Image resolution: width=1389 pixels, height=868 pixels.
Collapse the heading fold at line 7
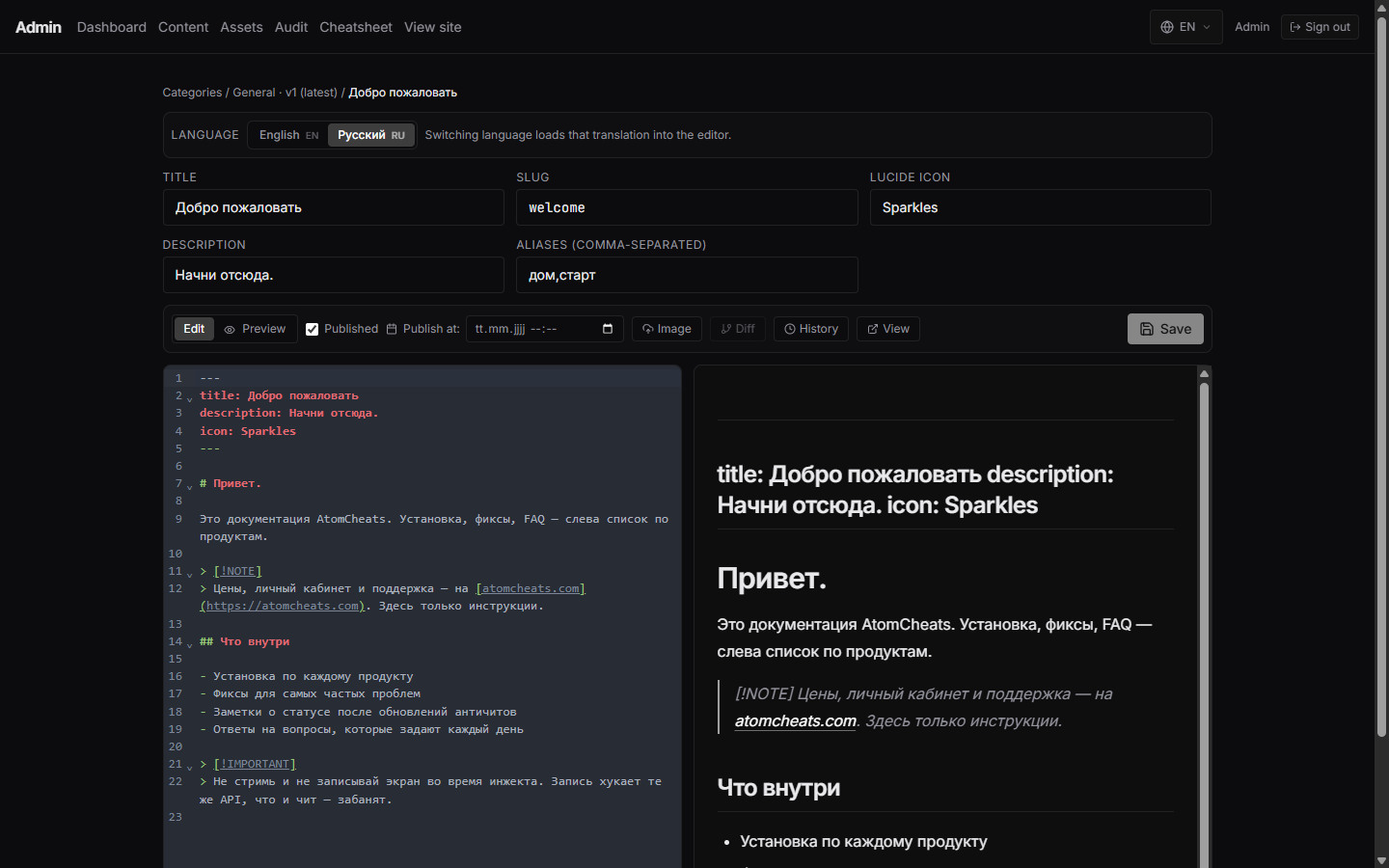190,486
